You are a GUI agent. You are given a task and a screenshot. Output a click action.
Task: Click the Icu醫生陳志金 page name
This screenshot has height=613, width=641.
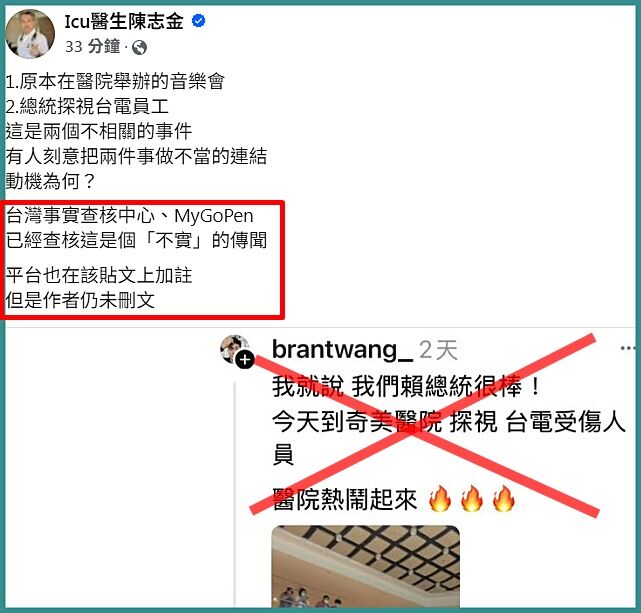pyautogui.click(x=124, y=21)
